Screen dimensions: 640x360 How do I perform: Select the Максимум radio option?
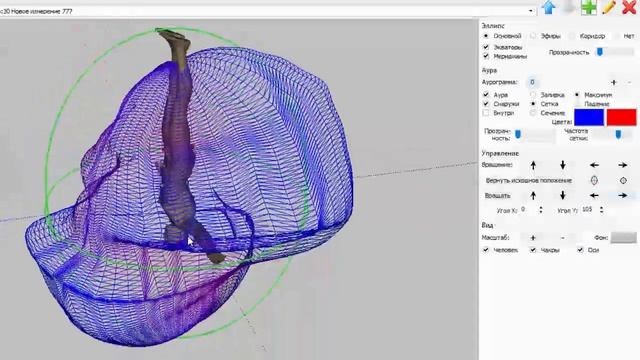tap(577, 95)
